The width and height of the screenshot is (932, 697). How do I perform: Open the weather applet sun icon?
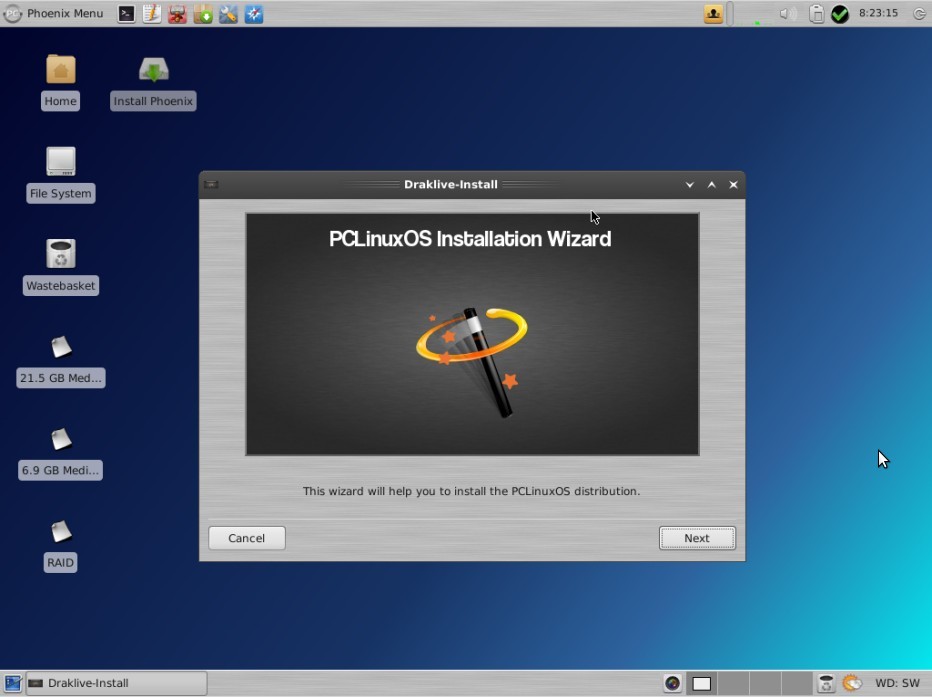pyautogui.click(x=852, y=683)
